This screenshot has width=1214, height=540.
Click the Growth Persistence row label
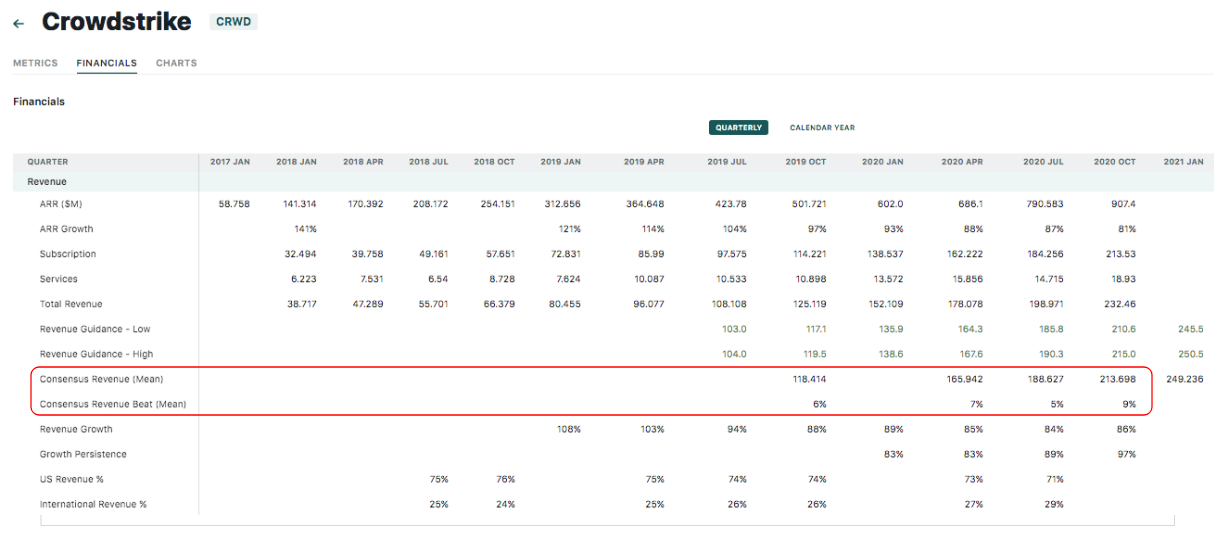[x=83, y=454]
